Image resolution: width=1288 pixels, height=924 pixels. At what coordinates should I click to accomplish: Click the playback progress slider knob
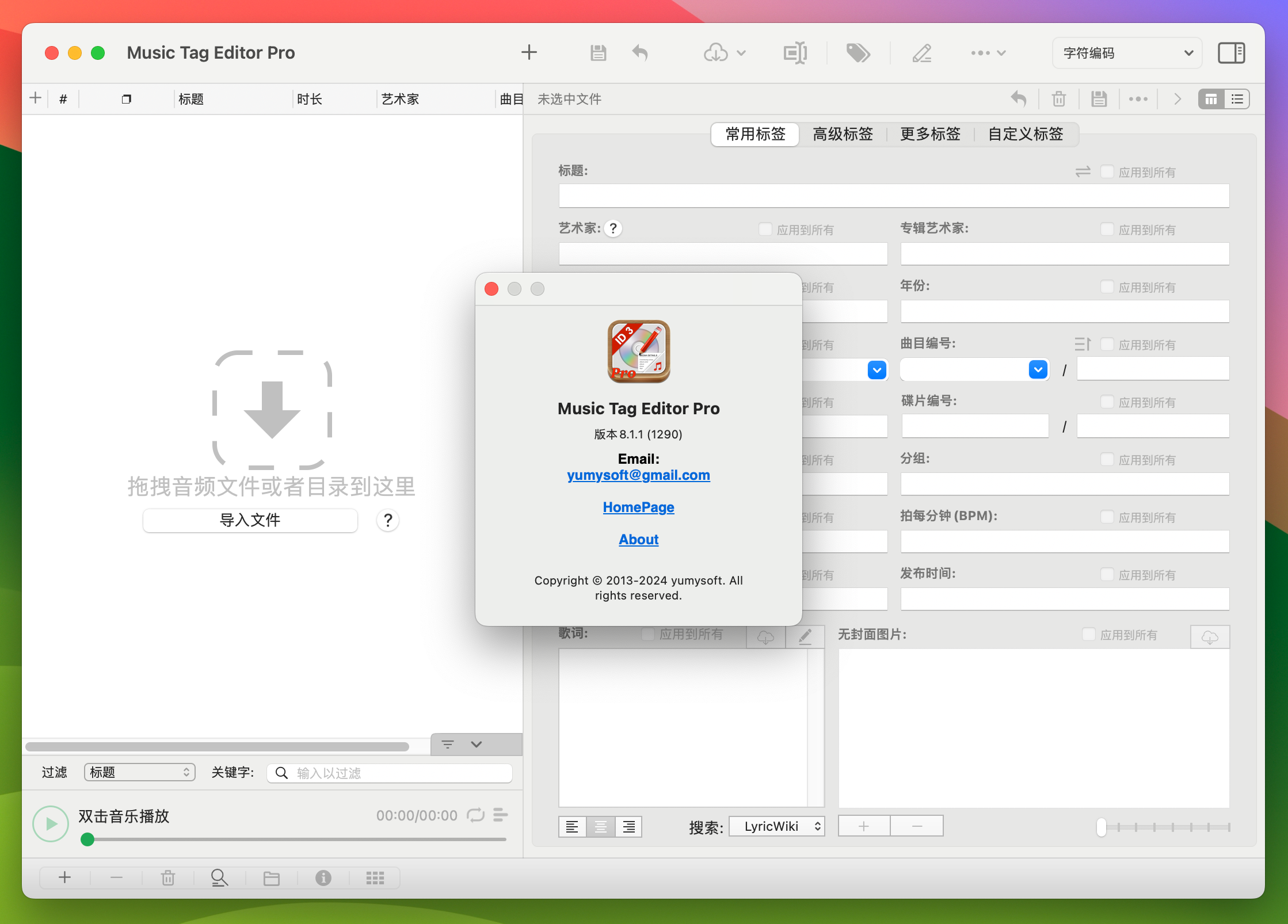87,839
